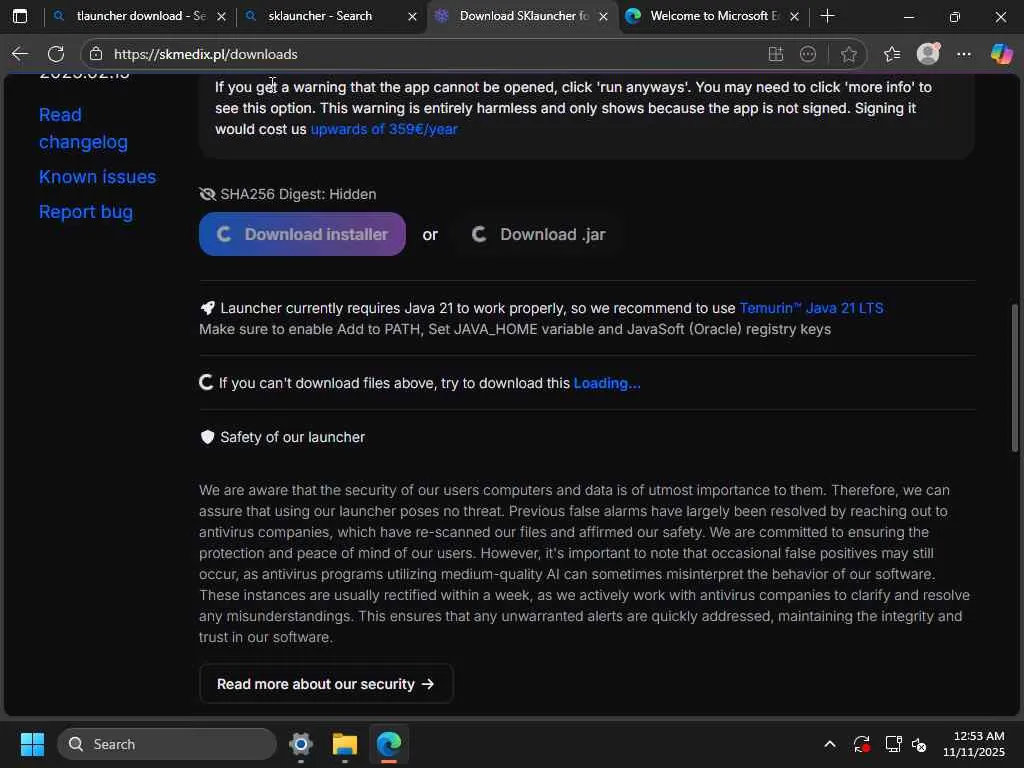
Task: Click the rocket icon beside Java requirement
Action: tap(208, 308)
